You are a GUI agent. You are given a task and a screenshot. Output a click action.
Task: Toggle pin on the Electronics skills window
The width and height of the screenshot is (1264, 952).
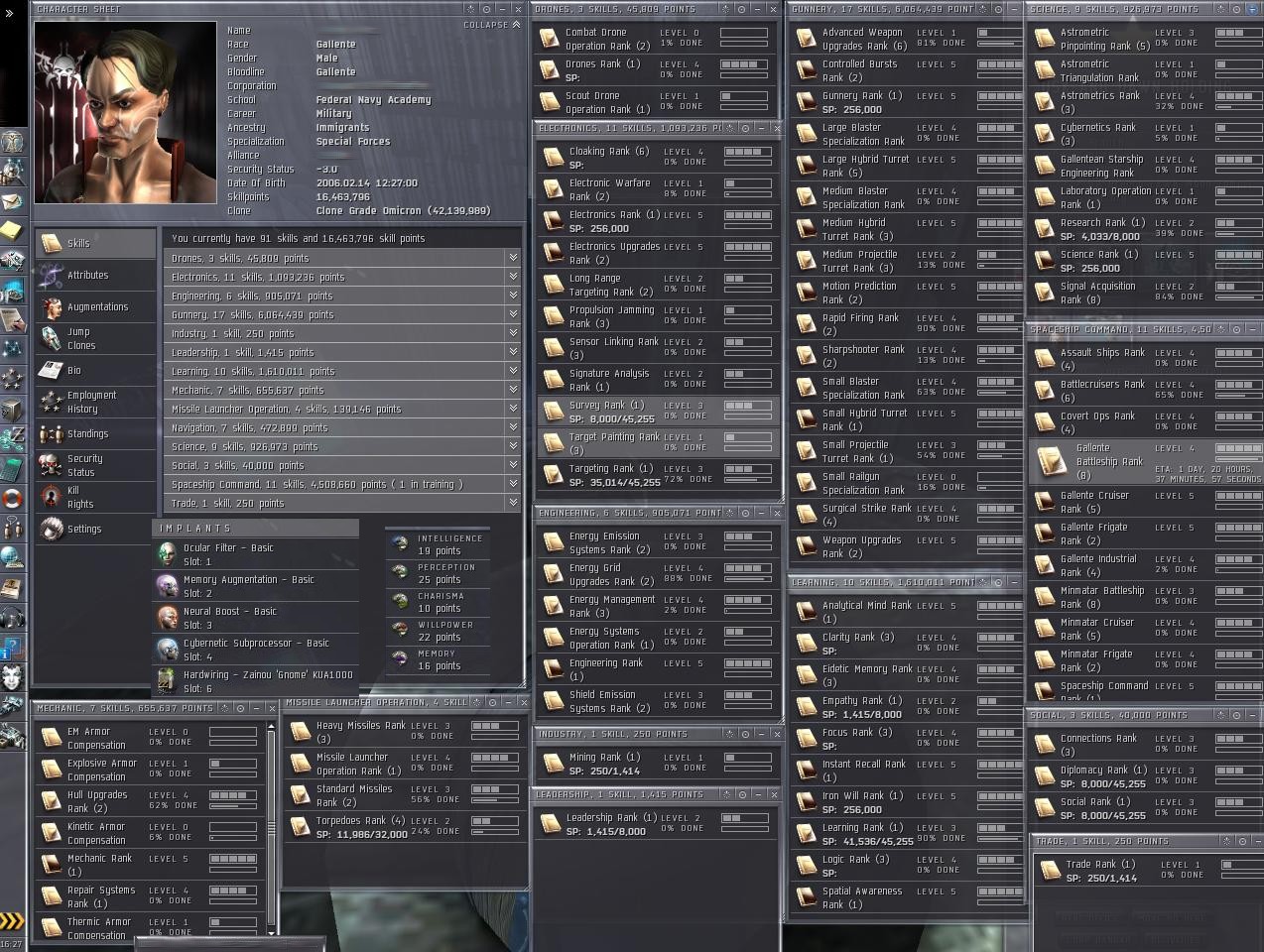click(745, 128)
